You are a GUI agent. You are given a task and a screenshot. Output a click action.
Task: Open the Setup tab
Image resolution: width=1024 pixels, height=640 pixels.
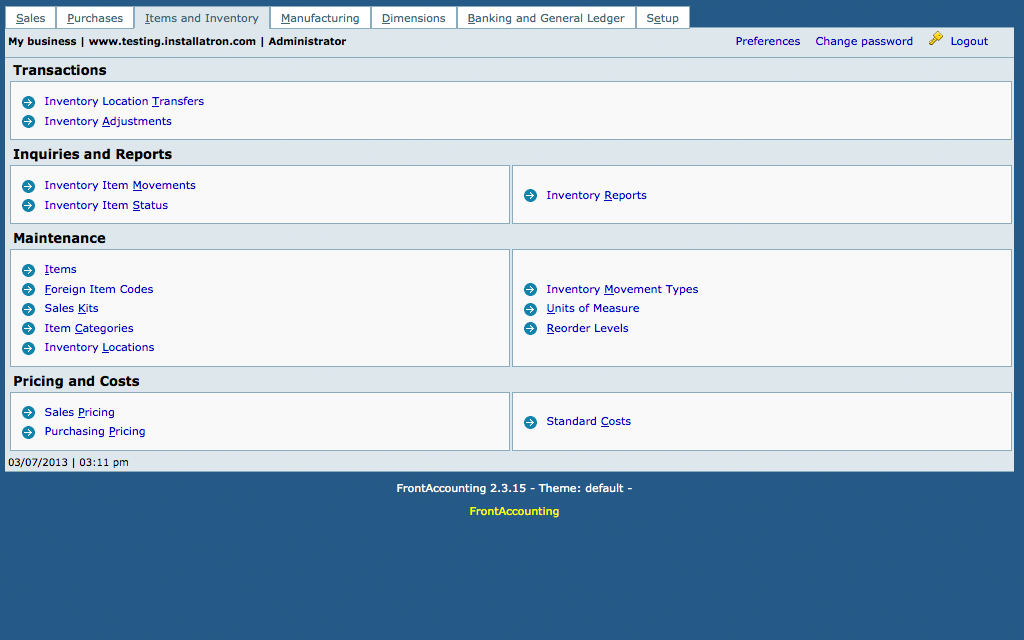(662, 18)
